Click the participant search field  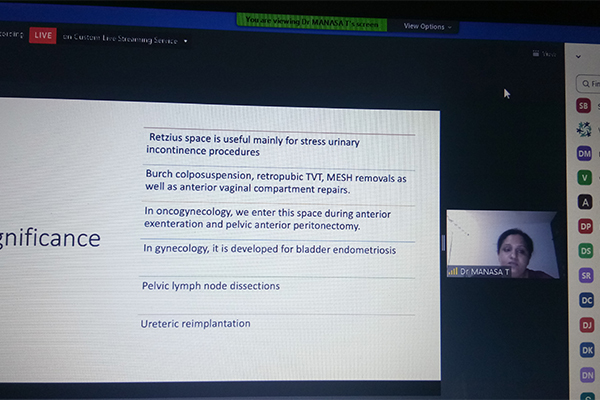[x=589, y=83]
